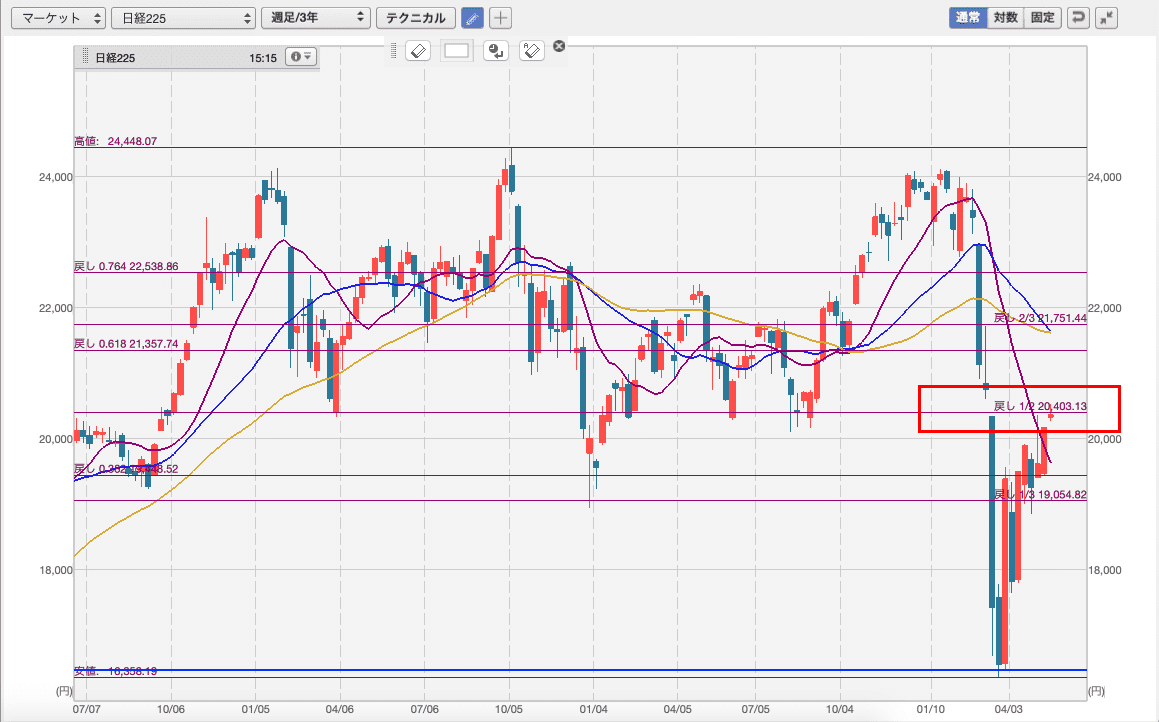Viewport: 1159px width, 722px height.
Task: Close the drawing toolbar with the X
Action: pyautogui.click(x=560, y=46)
